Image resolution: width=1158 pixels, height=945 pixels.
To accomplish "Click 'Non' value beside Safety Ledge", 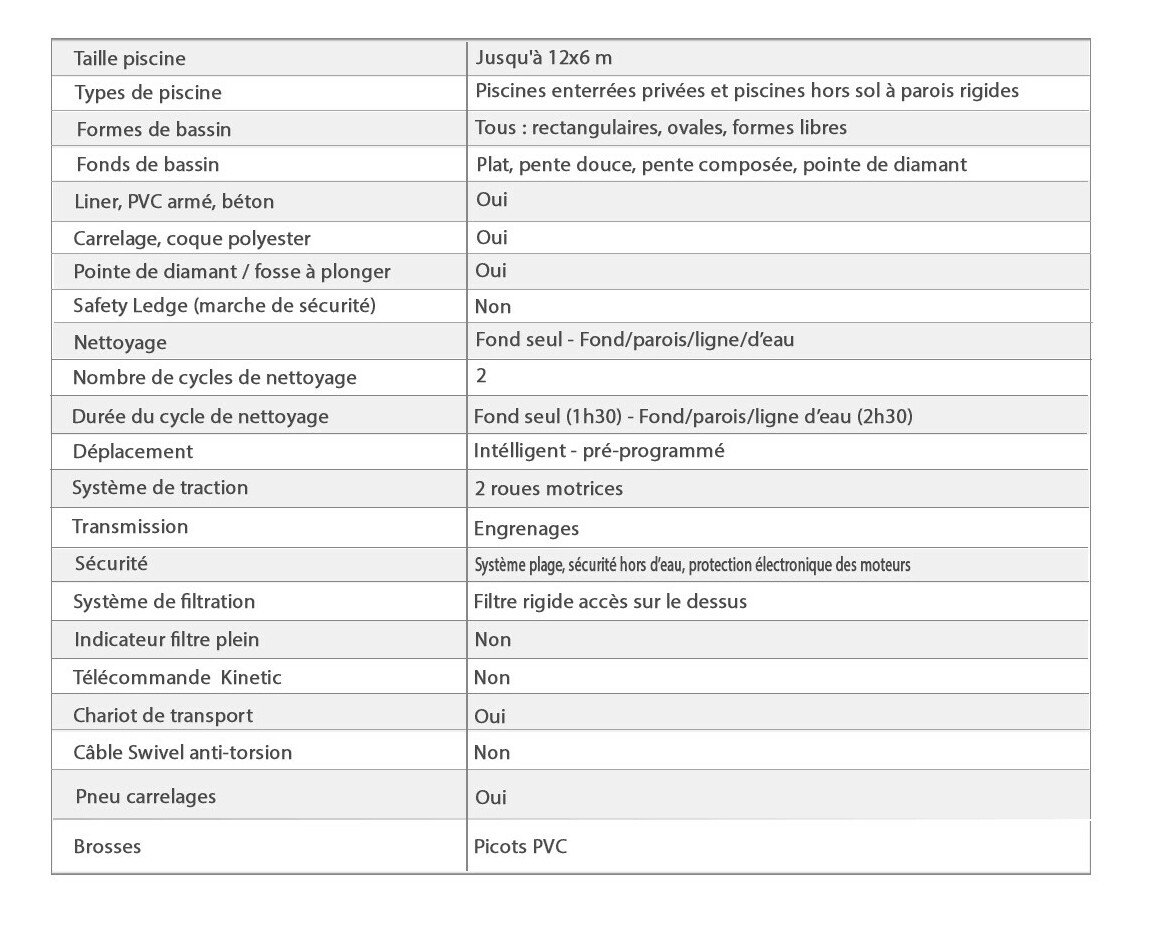I will pyautogui.click(x=493, y=307).
